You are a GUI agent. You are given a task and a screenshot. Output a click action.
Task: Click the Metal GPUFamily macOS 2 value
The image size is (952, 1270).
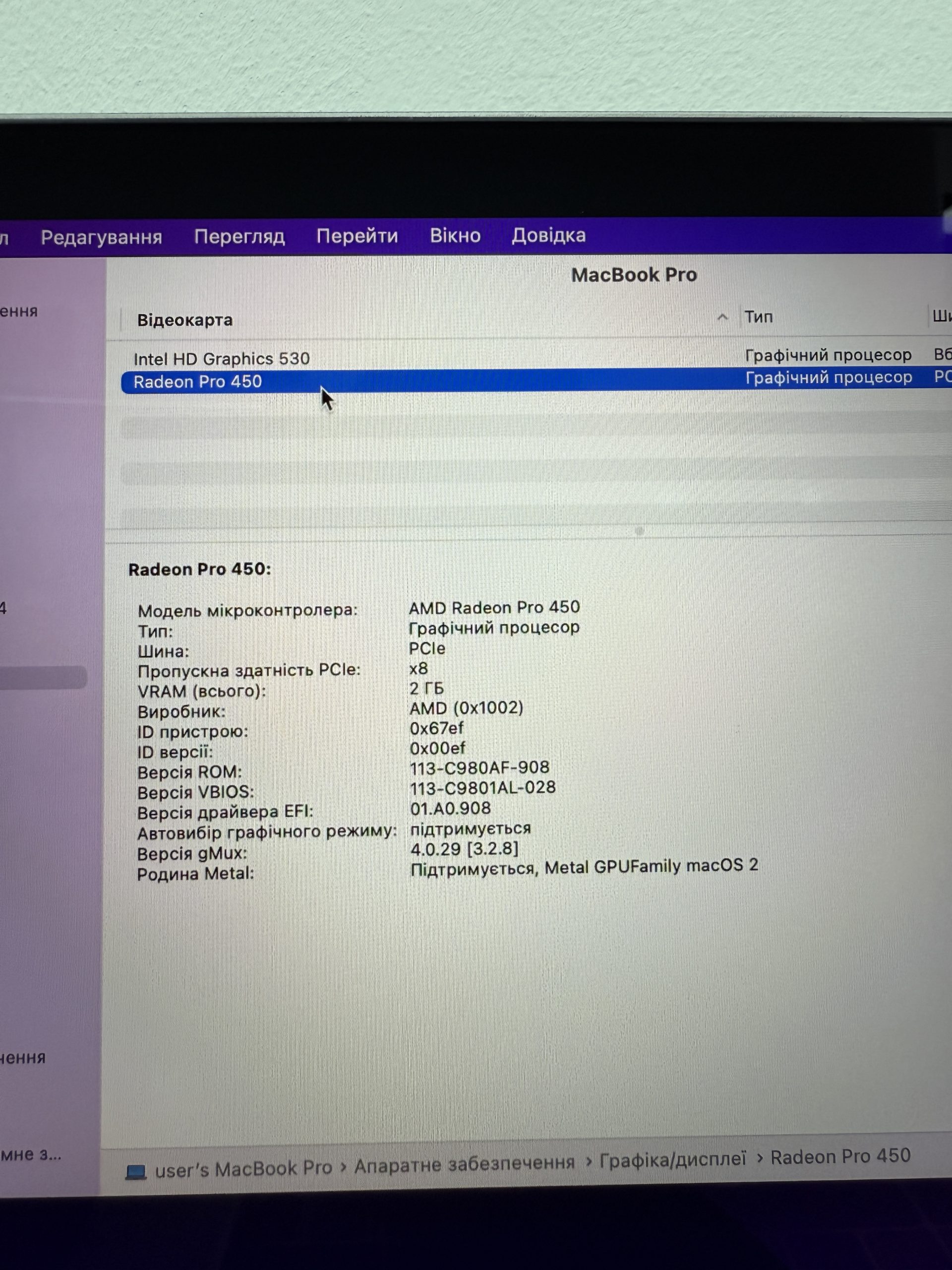click(x=584, y=867)
